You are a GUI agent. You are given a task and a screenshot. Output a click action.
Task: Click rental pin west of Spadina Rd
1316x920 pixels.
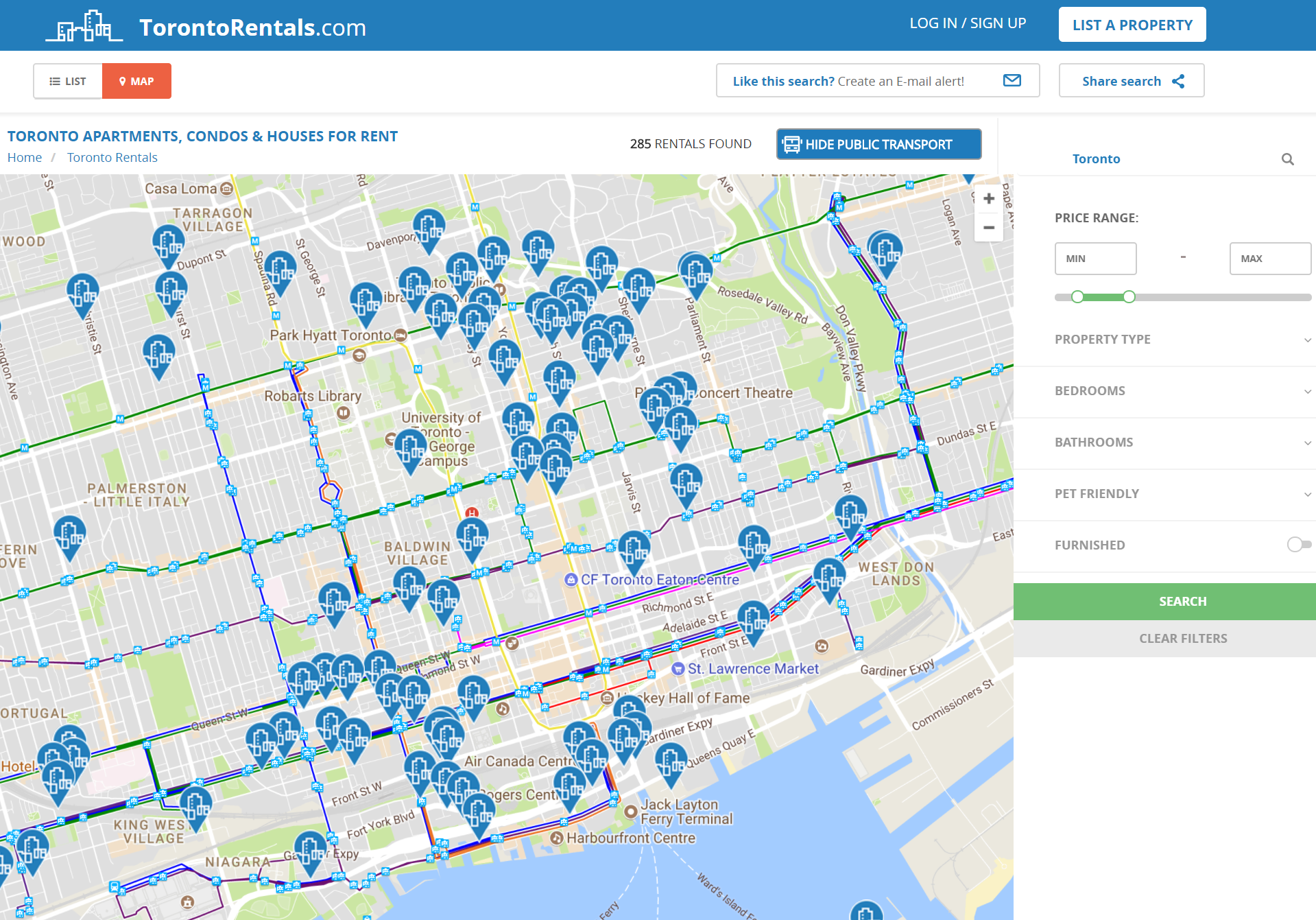[x=280, y=272]
